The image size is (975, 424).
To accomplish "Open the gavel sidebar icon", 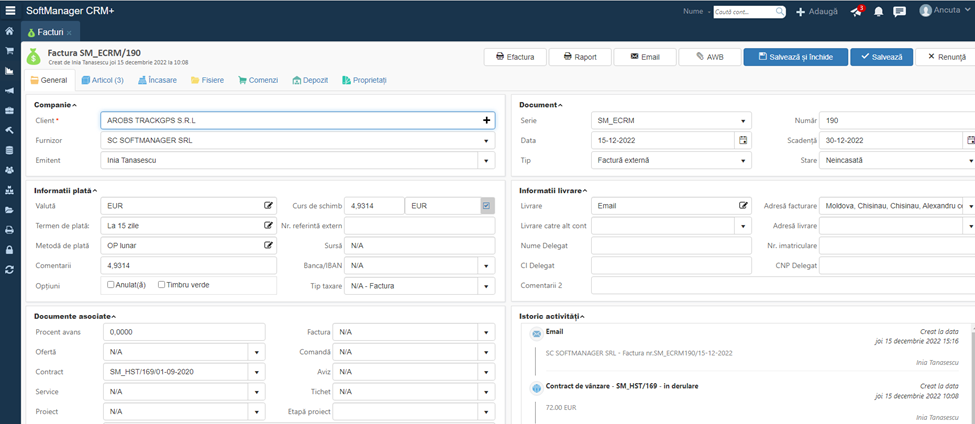I will tap(9, 131).
